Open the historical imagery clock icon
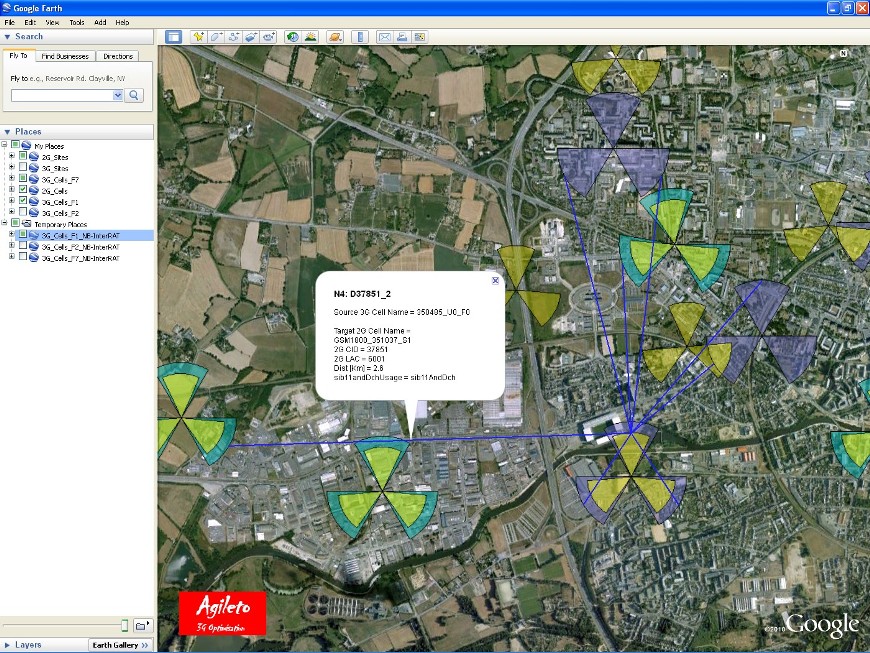Screen dimensions: 870x653 [x=293, y=37]
